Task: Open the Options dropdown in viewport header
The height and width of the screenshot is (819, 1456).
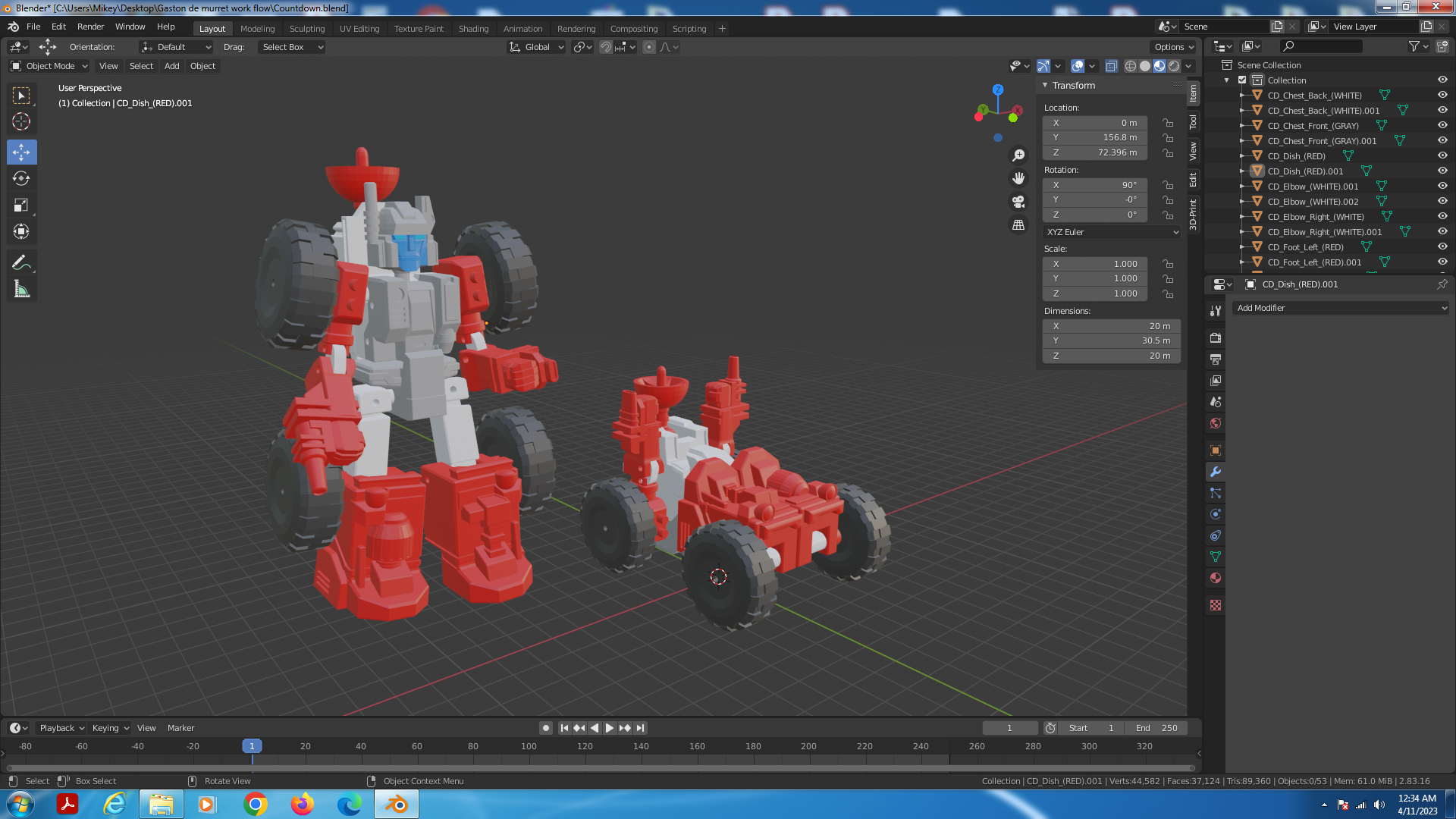Action: (x=1174, y=47)
